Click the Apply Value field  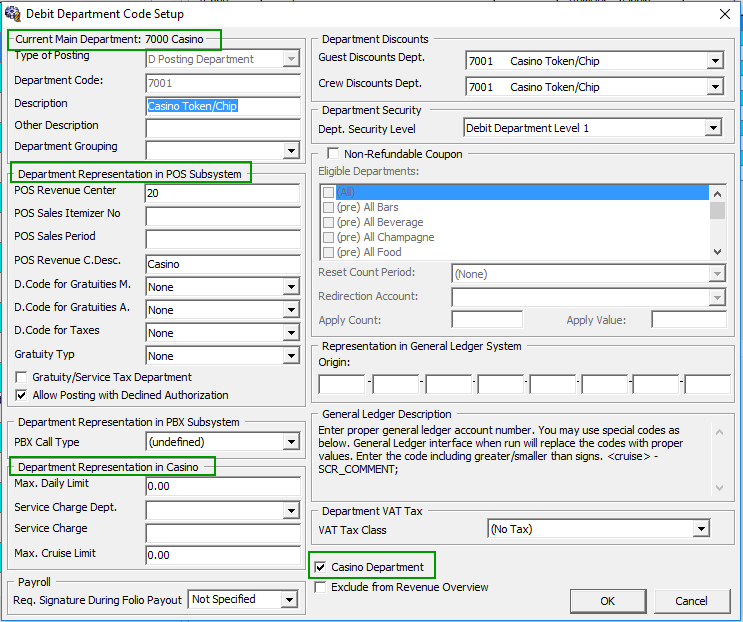point(689,320)
